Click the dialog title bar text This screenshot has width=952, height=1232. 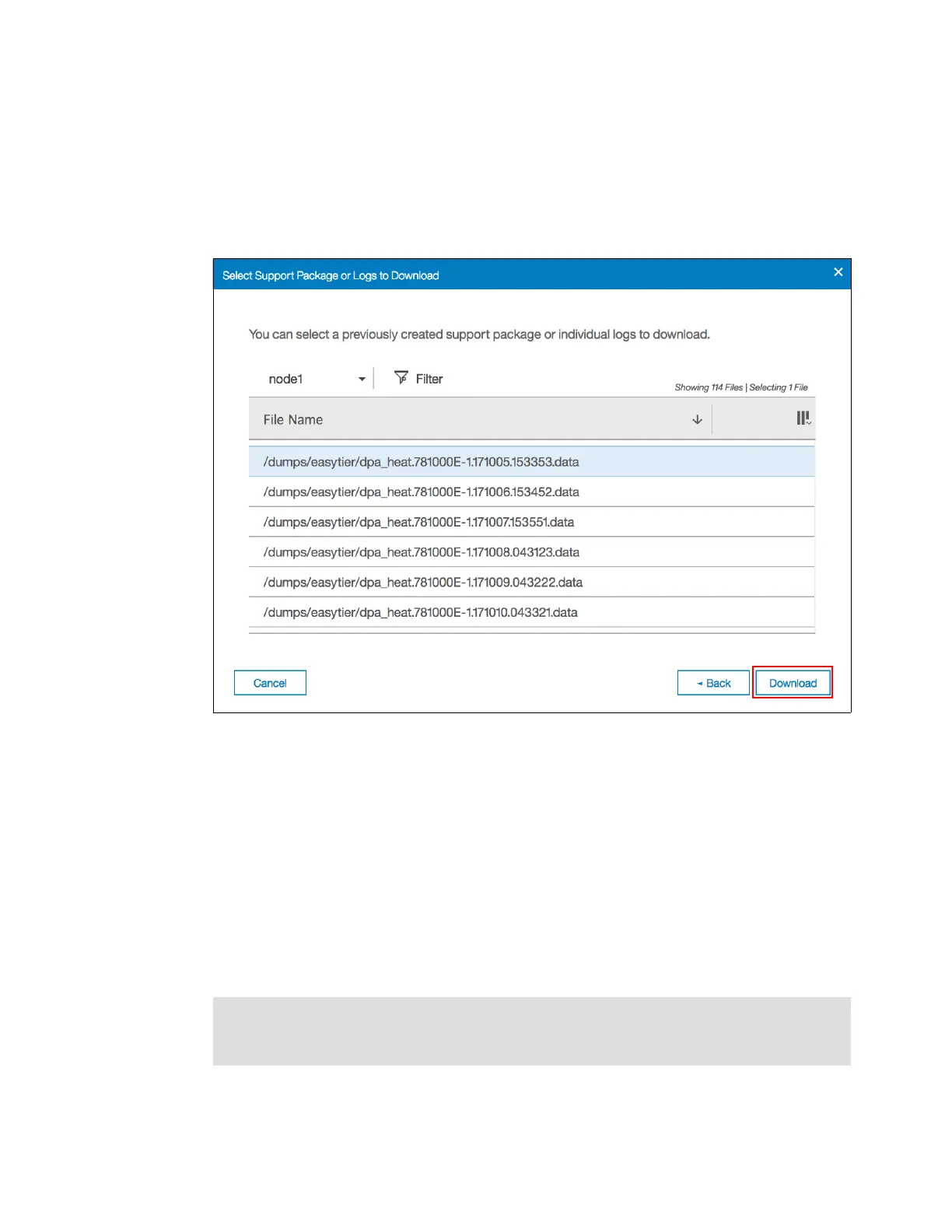(x=331, y=275)
